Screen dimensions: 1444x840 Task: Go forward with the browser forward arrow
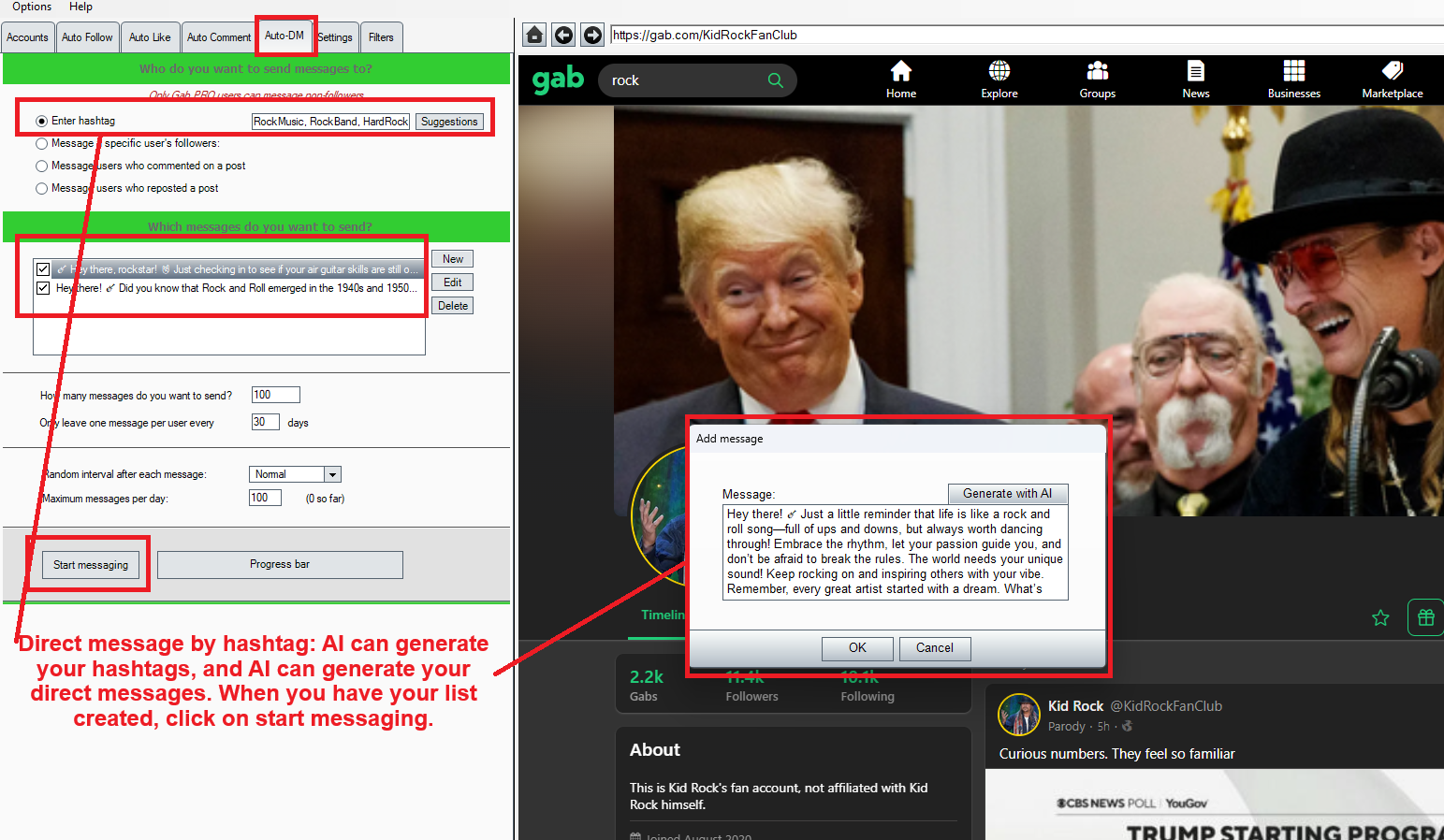(x=592, y=36)
